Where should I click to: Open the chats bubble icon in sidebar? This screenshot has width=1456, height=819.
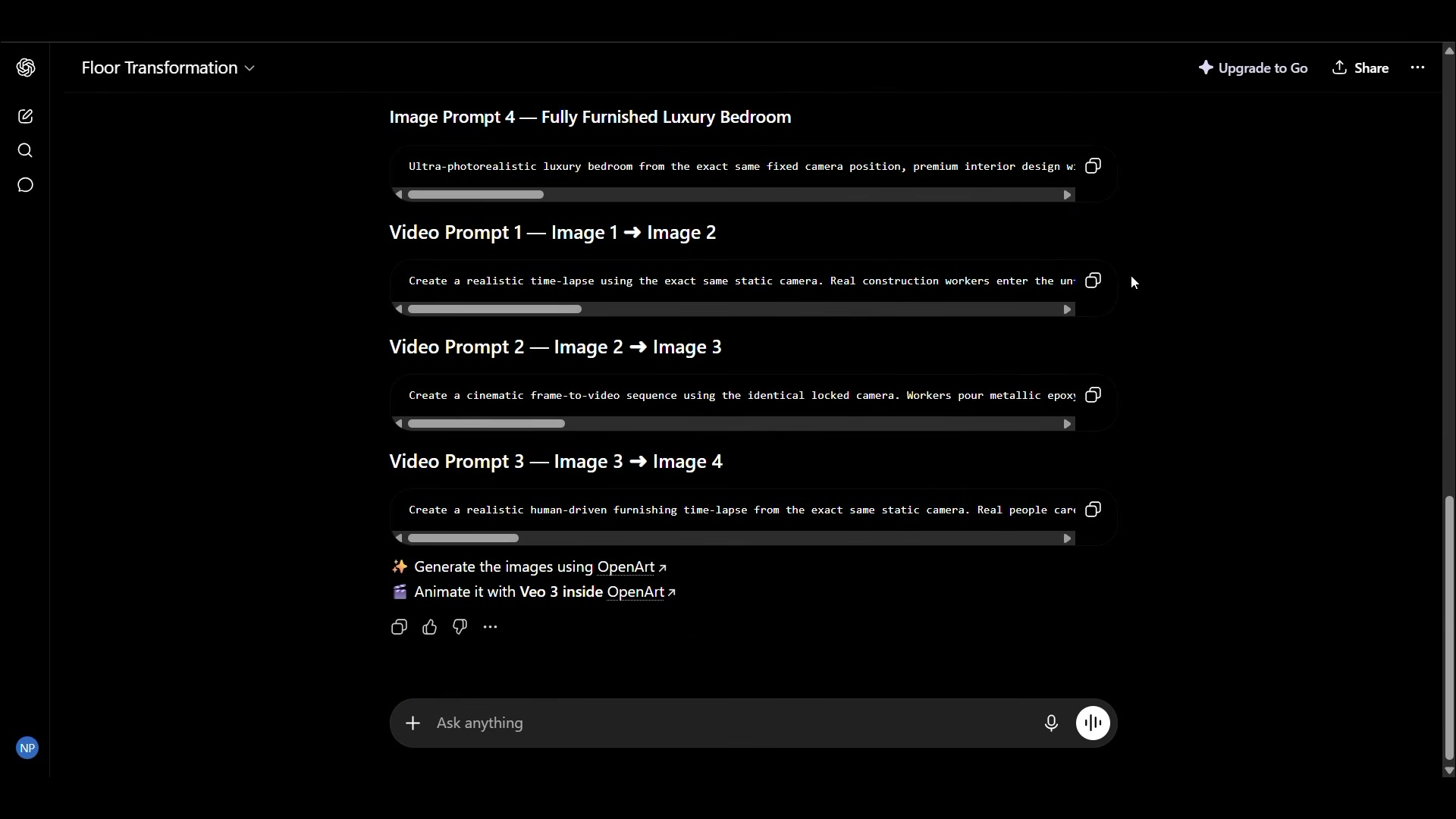pyautogui.click(x=26, y=185)
